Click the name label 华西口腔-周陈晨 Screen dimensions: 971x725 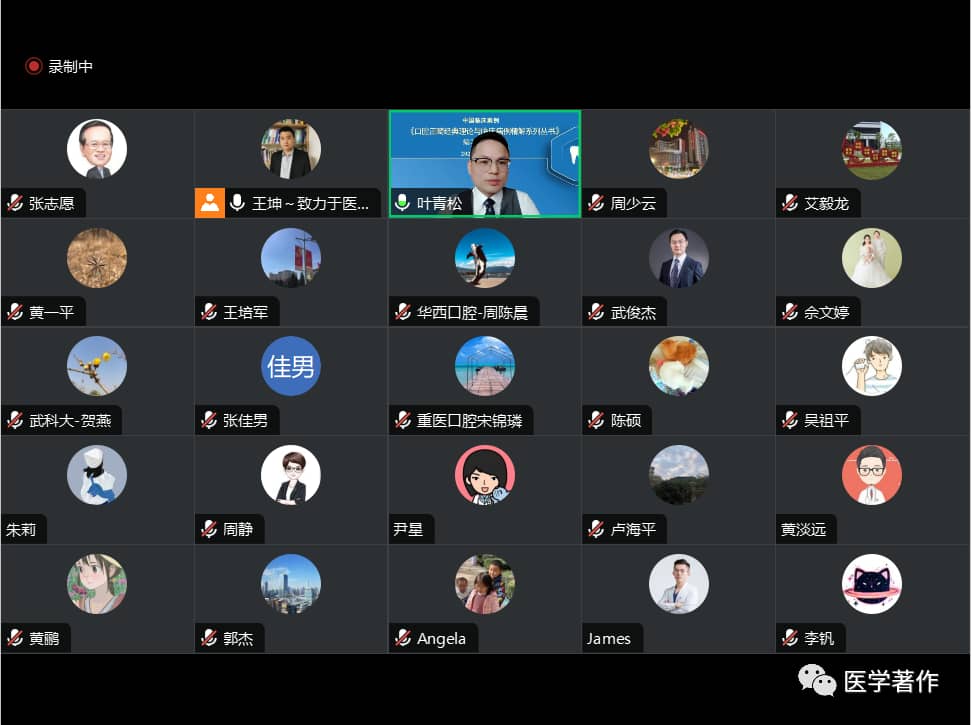pos(472,313)
